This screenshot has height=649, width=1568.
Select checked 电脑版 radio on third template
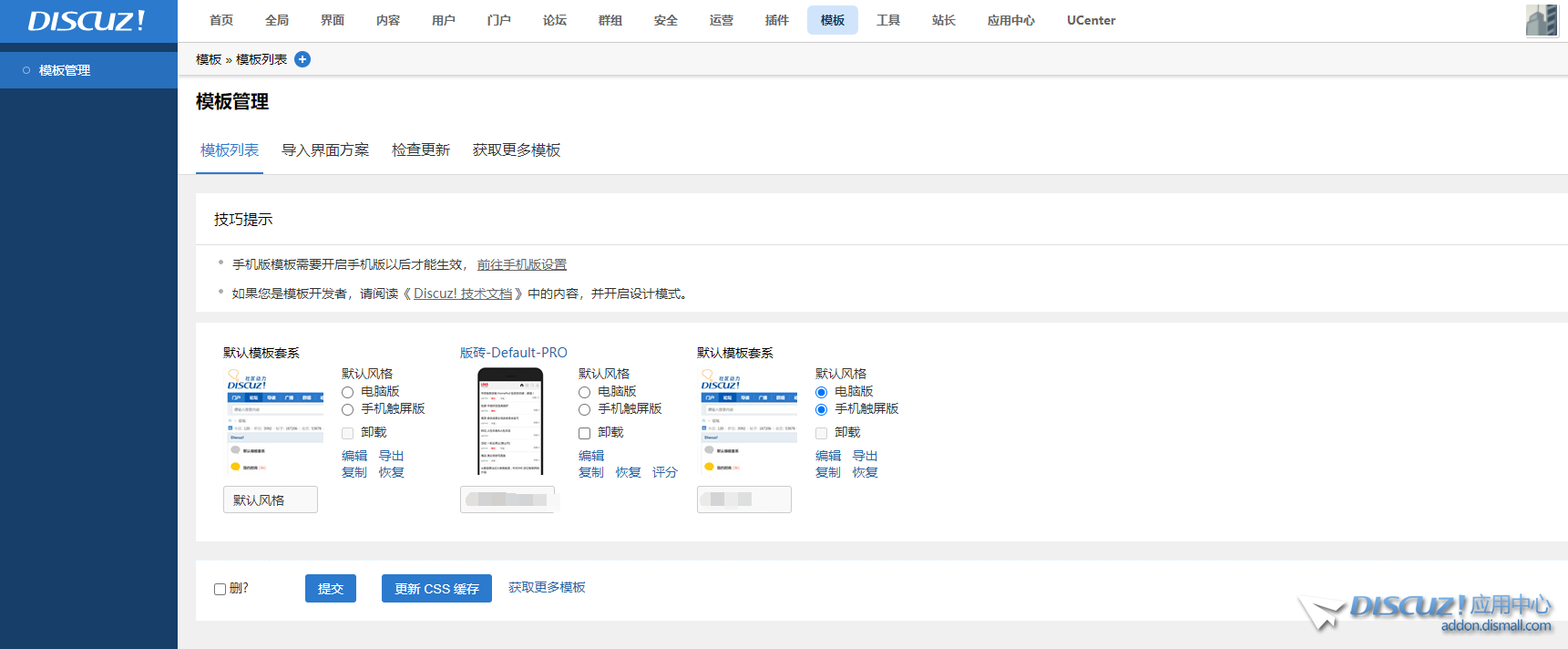(821, 392)
